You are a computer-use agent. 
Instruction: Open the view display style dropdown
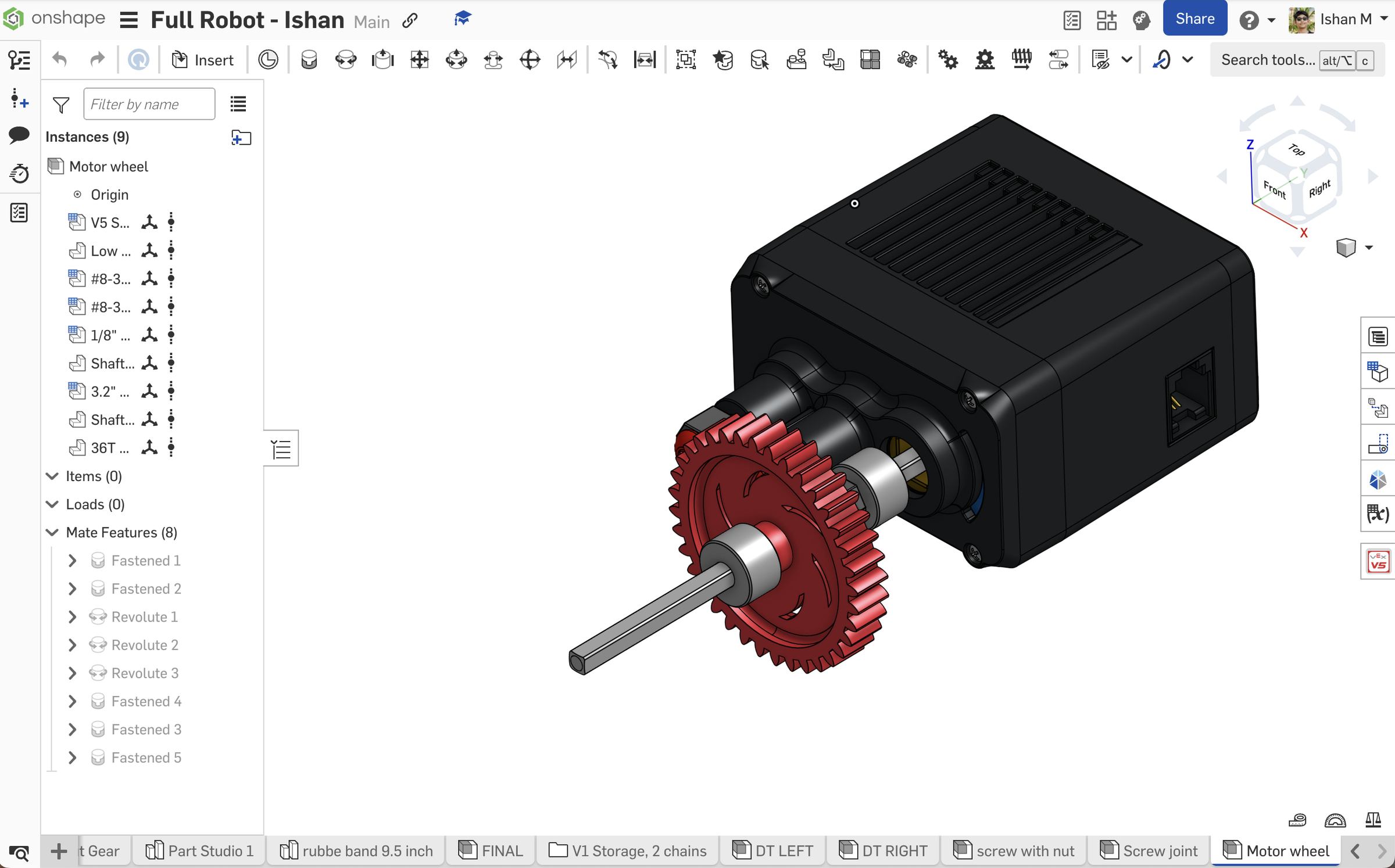point(1354,248)
